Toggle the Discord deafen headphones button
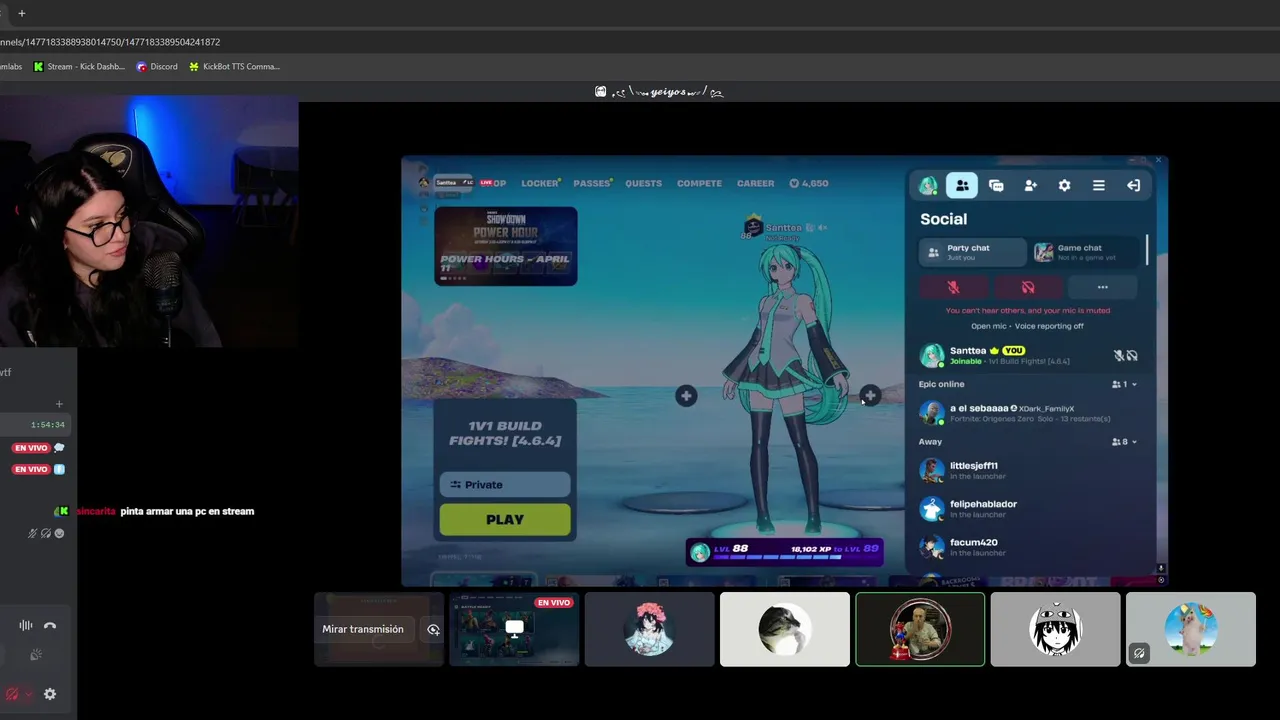1280x720 pixels. pyautogui.click(x=12, y=694)
